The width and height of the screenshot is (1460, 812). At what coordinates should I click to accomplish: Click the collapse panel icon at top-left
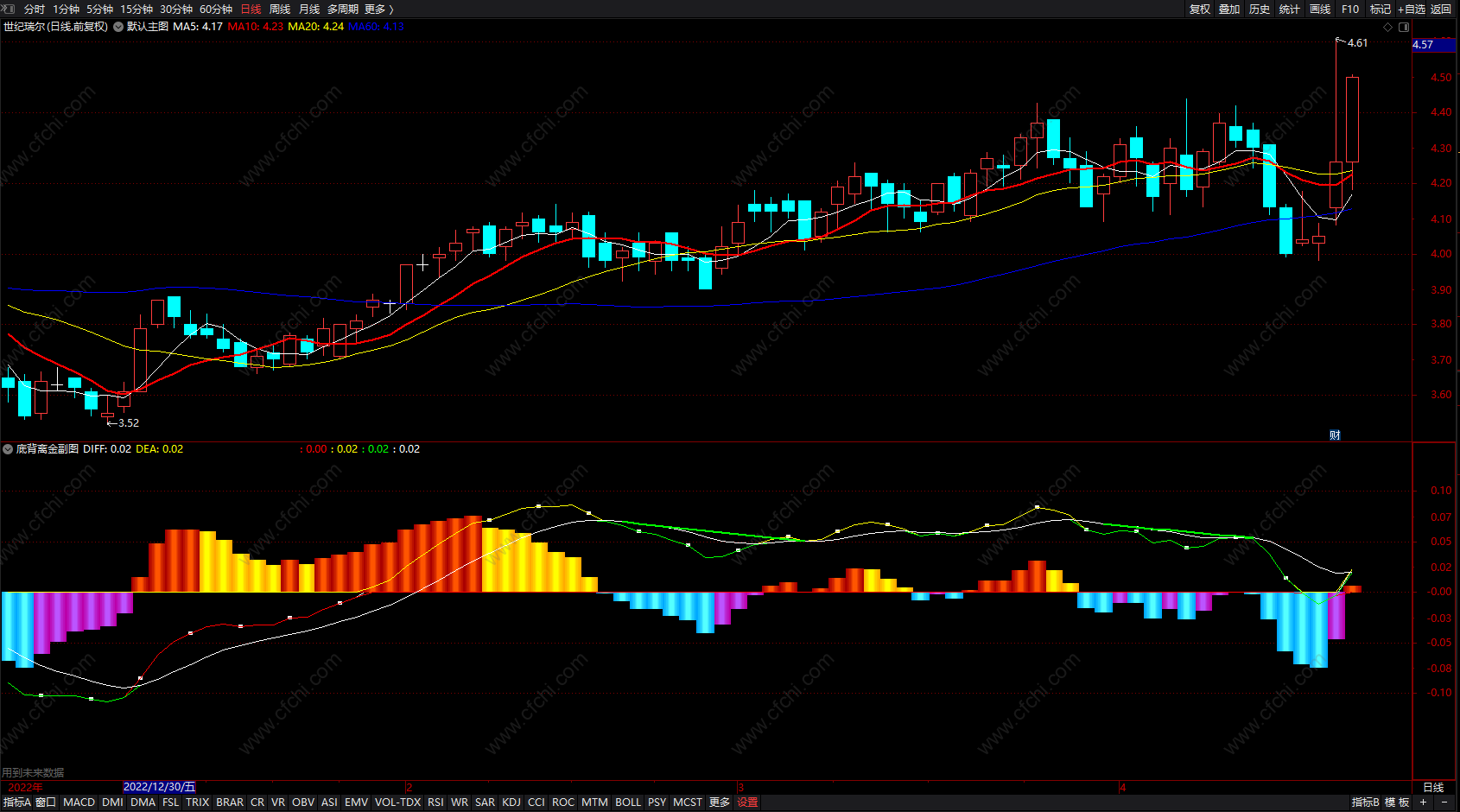click(10, 9)
